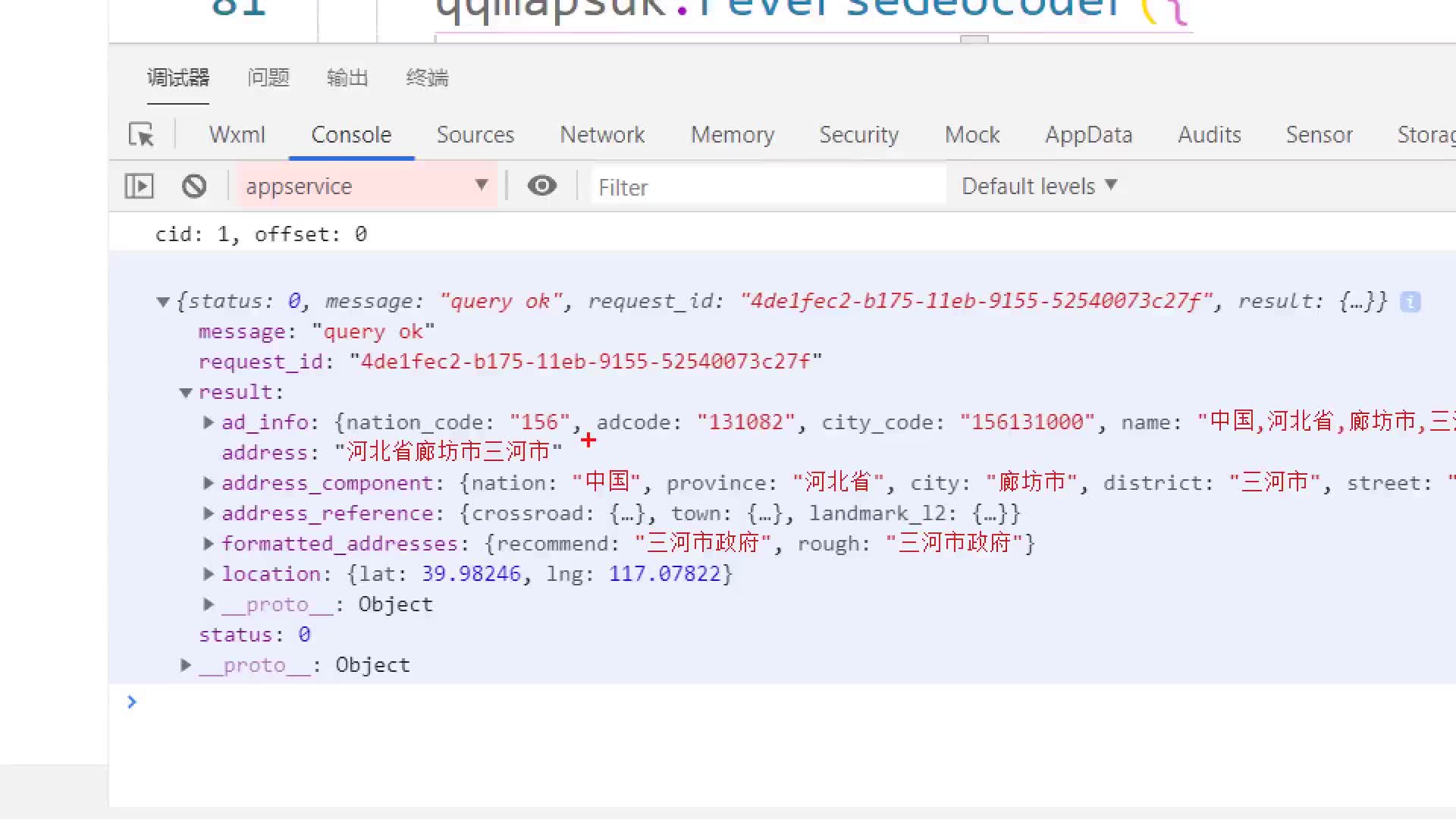Focus the console Filter input
Image resolution: width=1456 pixels, height=819 pixels.
(x=768, y=187)
